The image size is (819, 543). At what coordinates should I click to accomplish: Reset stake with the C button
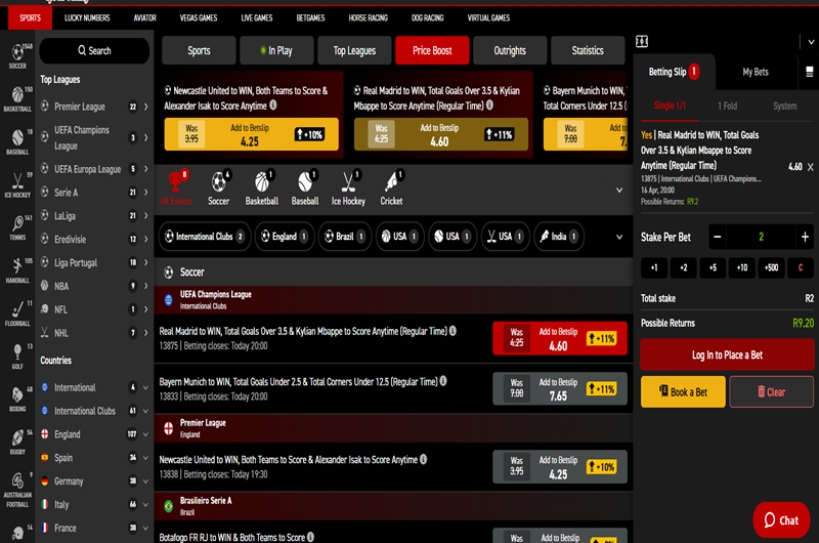[800, 268]
